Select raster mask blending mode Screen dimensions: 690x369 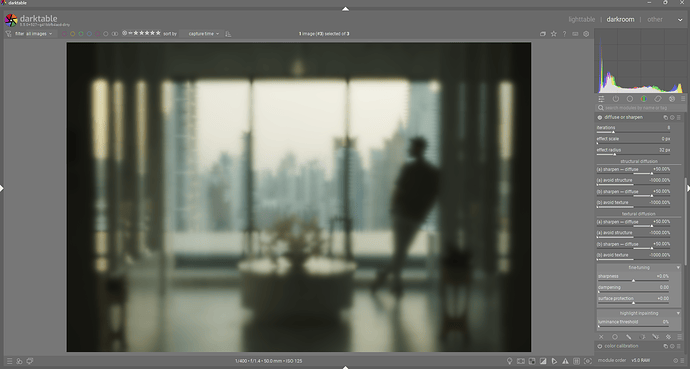coord(668,337)
